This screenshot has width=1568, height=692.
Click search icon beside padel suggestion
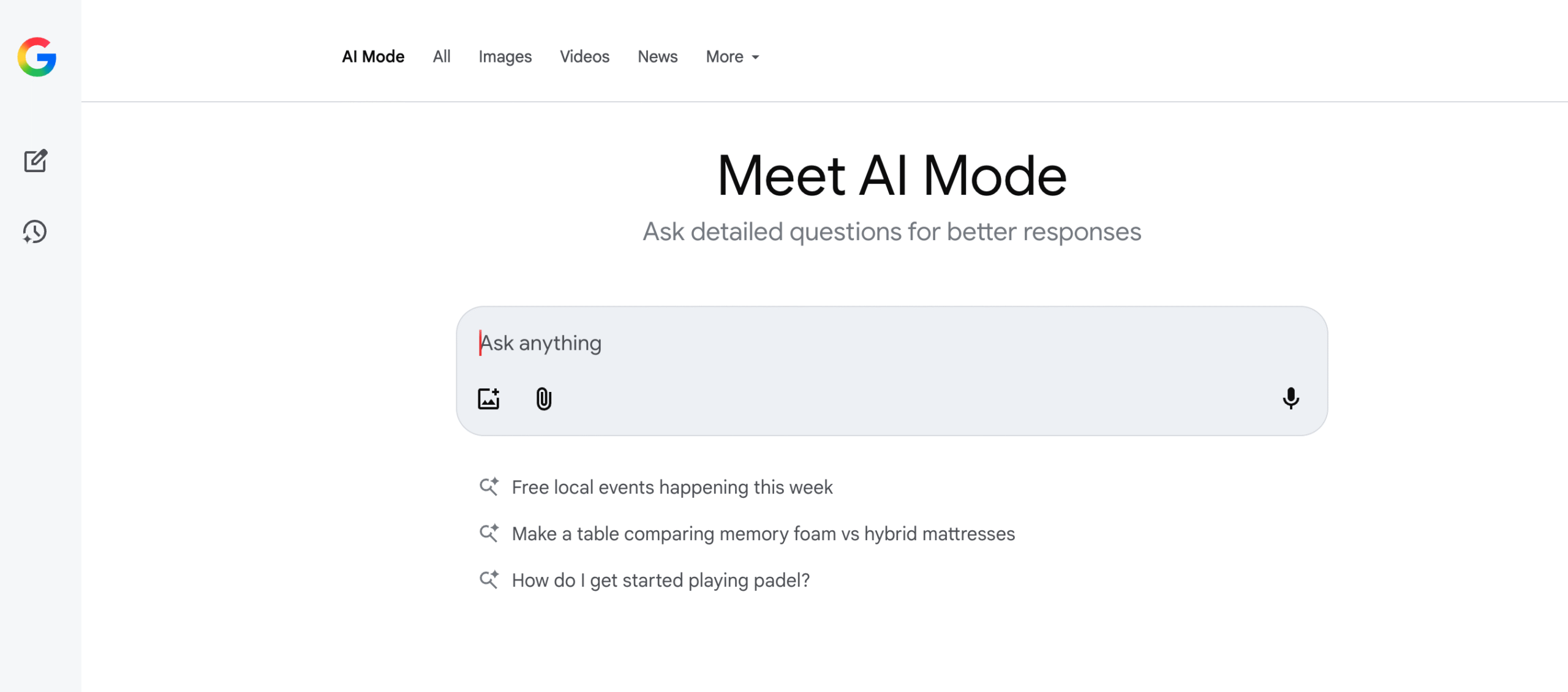(x=489, y=580)
